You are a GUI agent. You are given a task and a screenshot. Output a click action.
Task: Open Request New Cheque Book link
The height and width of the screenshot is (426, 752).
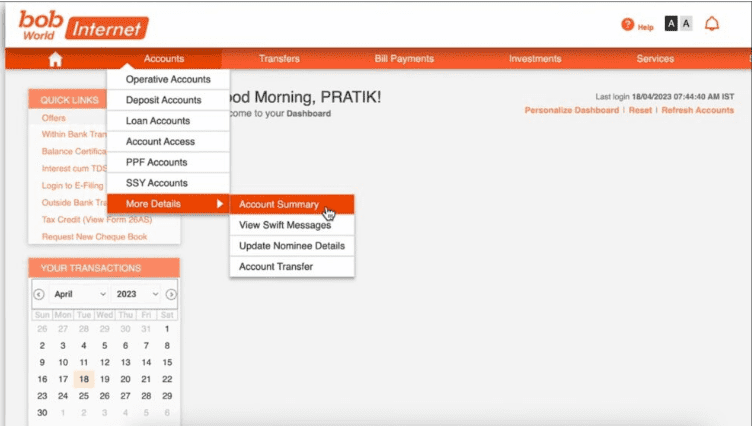94,237
